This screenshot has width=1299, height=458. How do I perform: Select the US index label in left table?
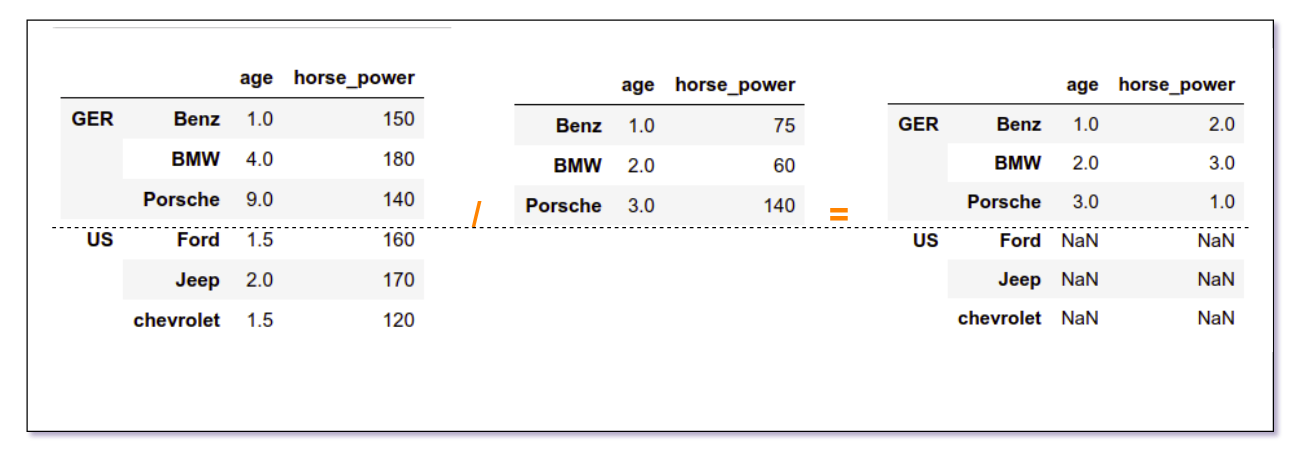click(x=99, y=240)
